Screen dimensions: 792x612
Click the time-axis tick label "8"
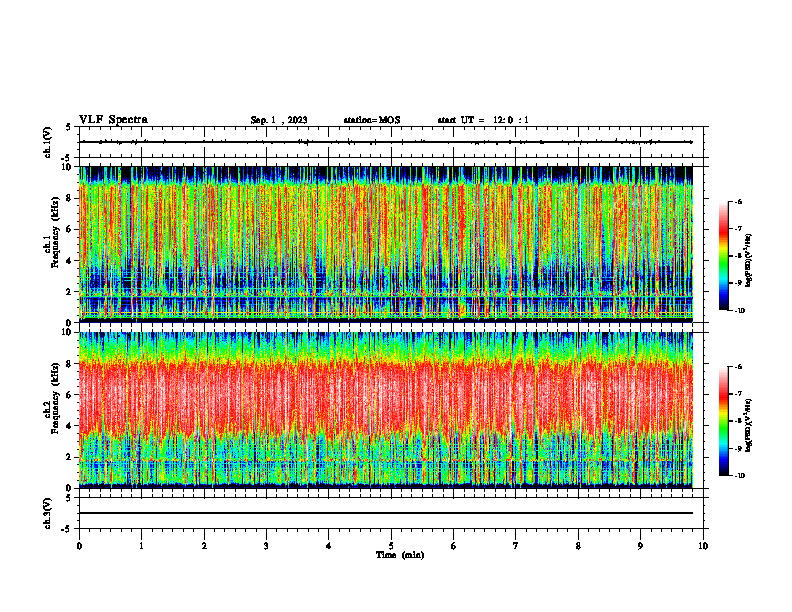pos(578,546)
